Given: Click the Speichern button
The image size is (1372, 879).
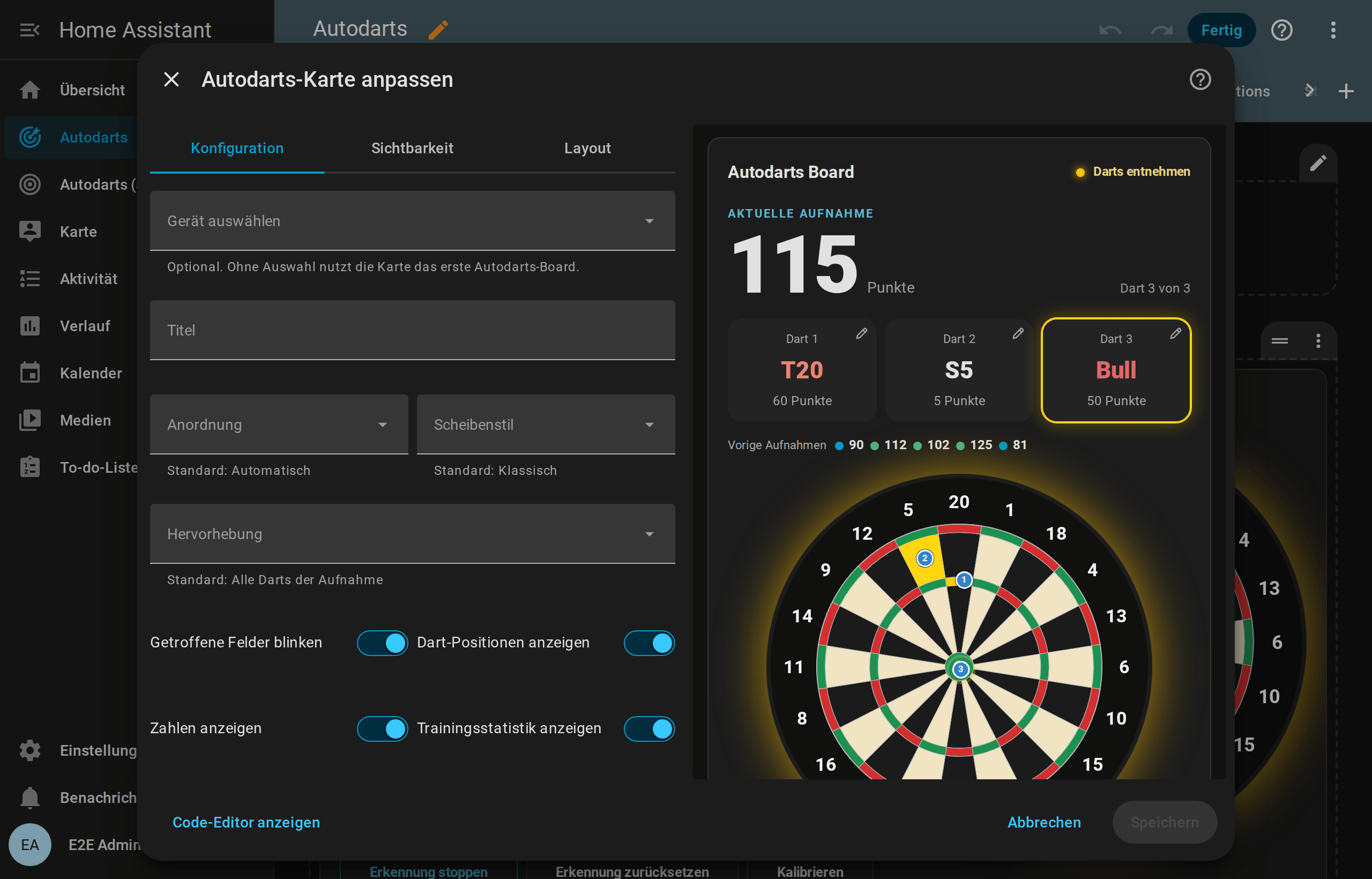Looking at the screenshot, I should [1164, 823].
